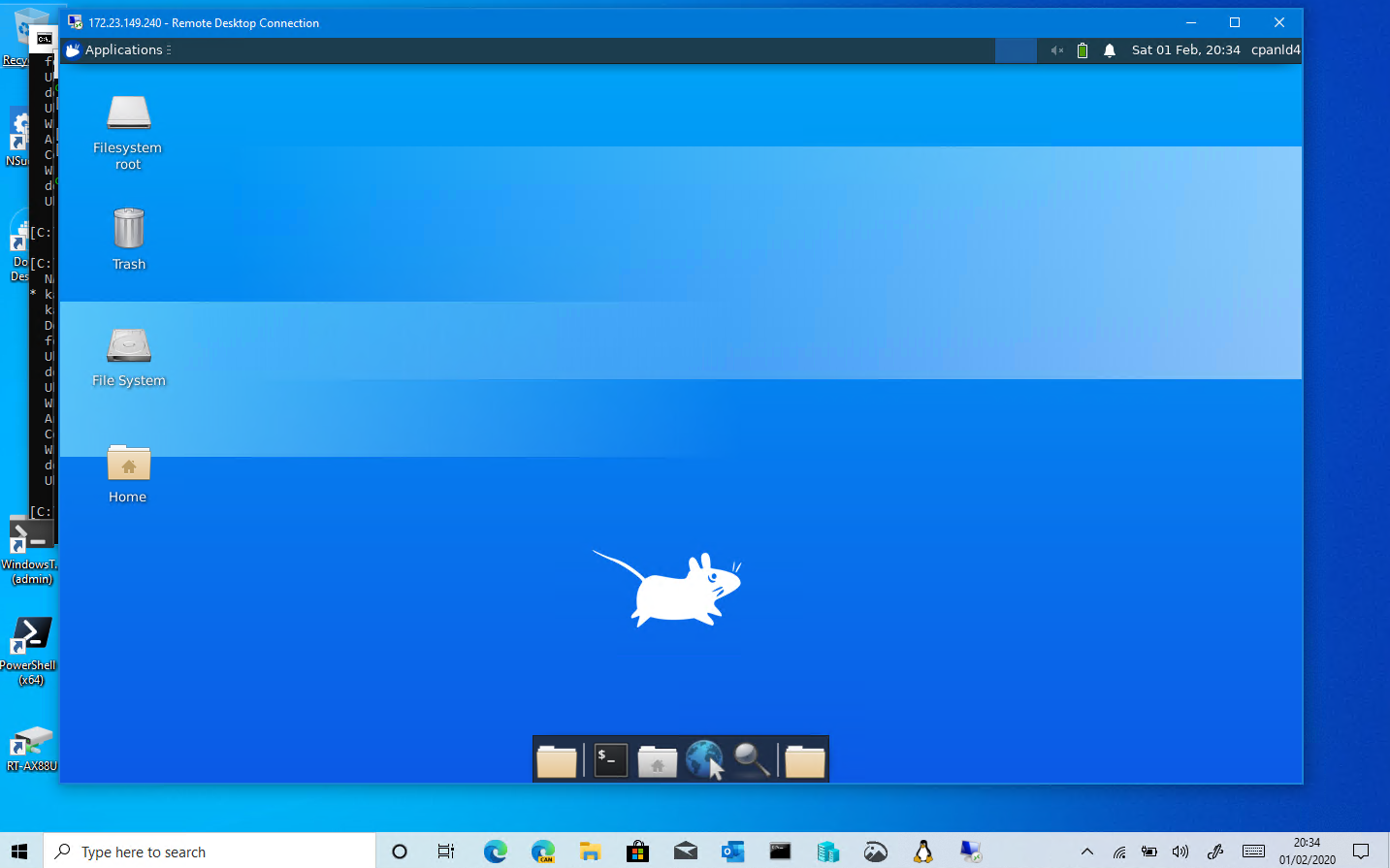Open the Windows Action Center notifications
Viewport: 1390px width, 868px height.
point(1361,852)
